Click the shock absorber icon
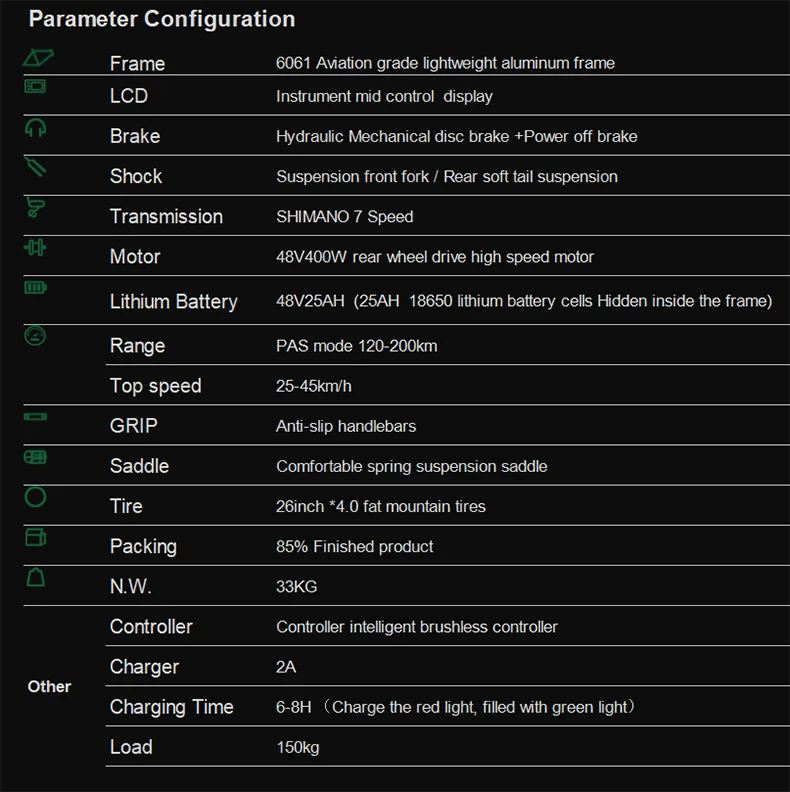 pyautogui.click(x=36, y=168)
